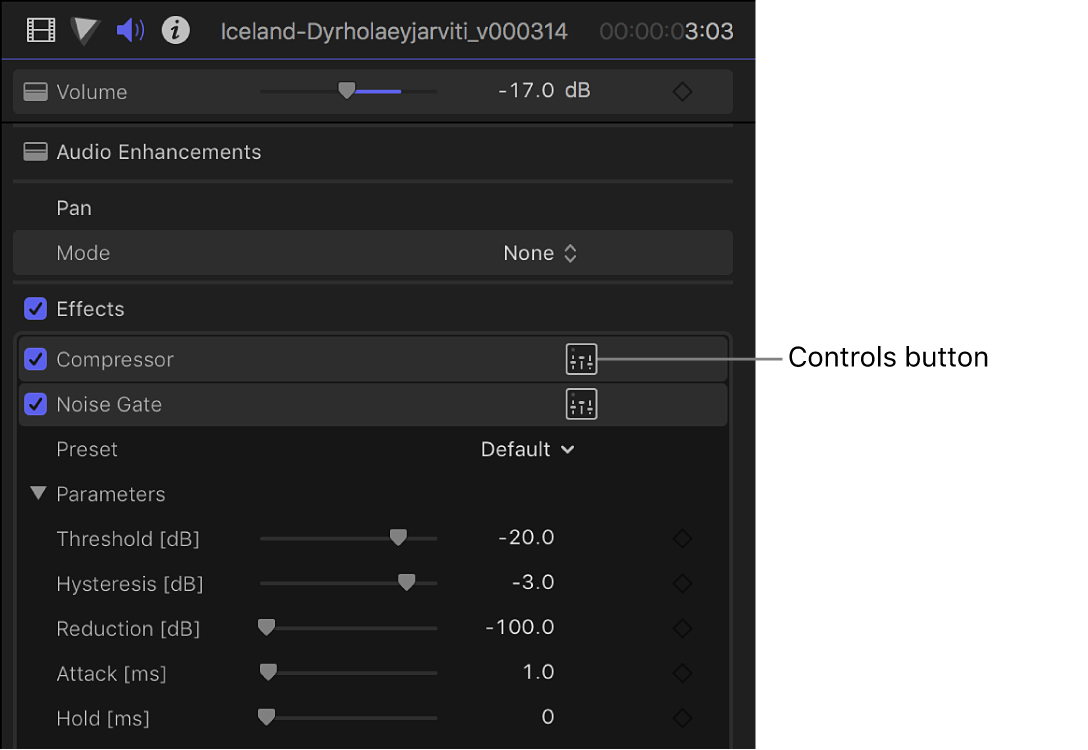Click the Audio Enhancements section title

(x=160, y=152)
